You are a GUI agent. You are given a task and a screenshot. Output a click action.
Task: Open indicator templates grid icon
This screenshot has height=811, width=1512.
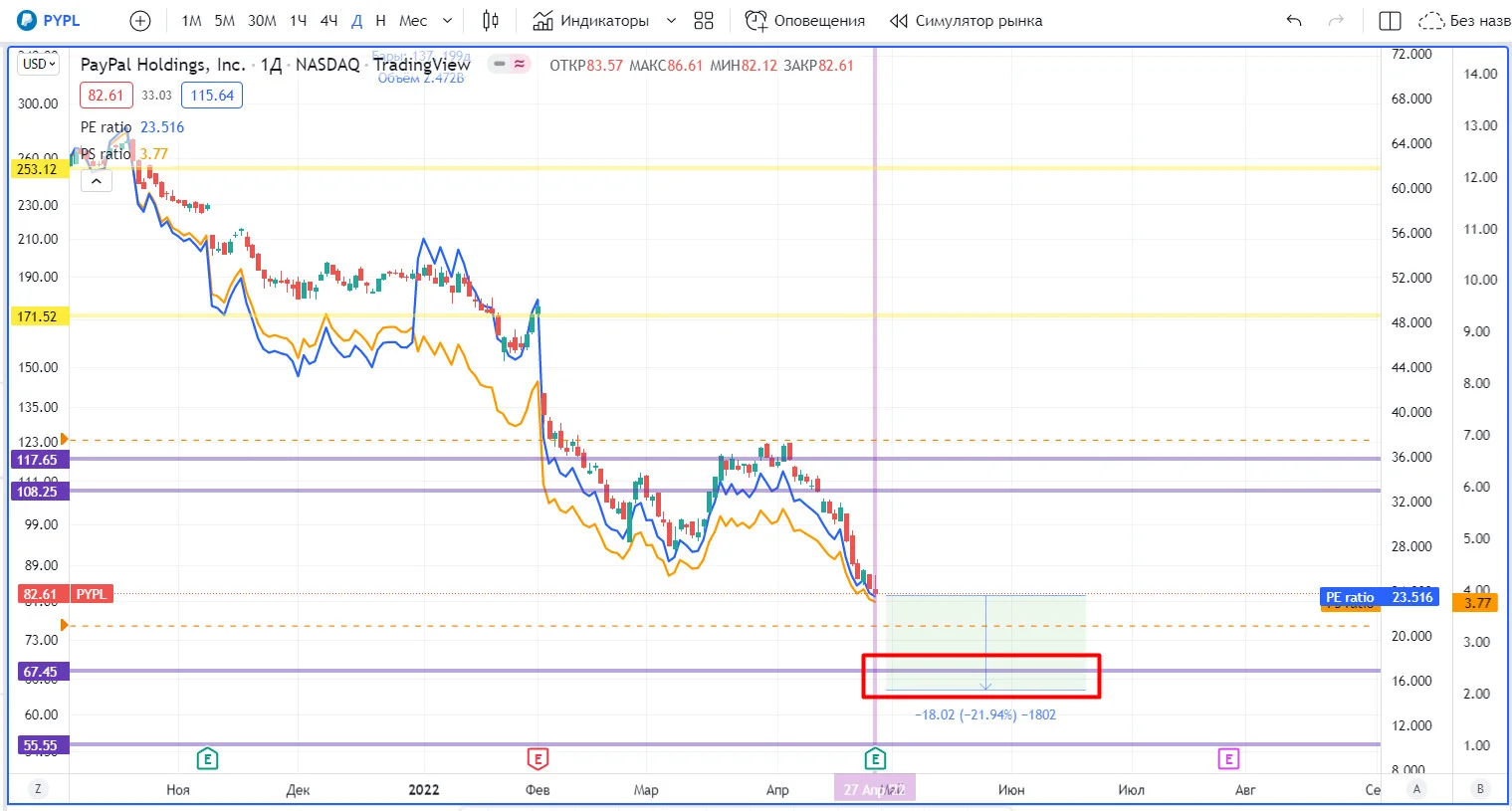[704, 20]
